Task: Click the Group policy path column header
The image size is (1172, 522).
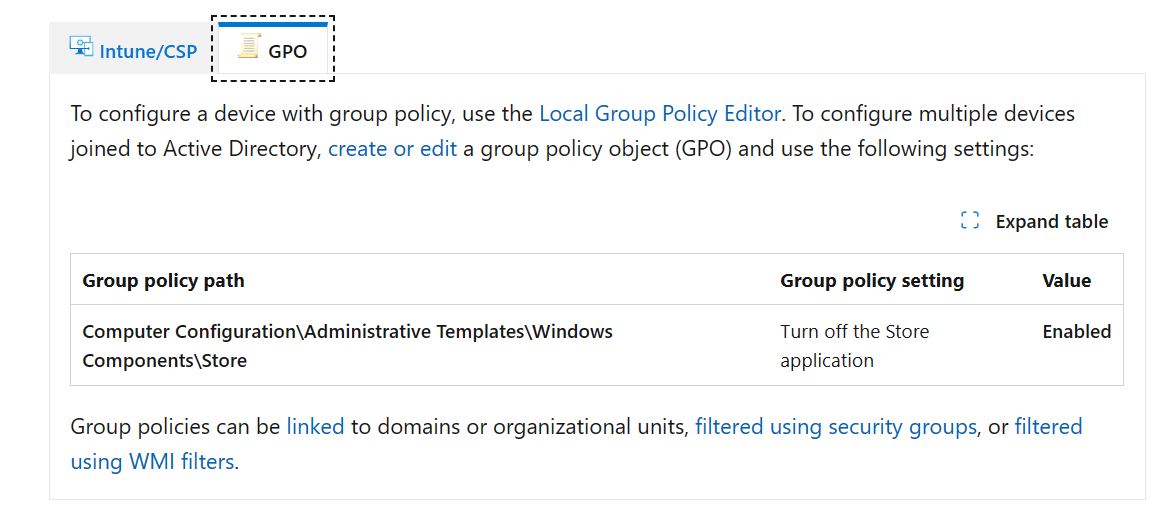Action: click(163, 281)
